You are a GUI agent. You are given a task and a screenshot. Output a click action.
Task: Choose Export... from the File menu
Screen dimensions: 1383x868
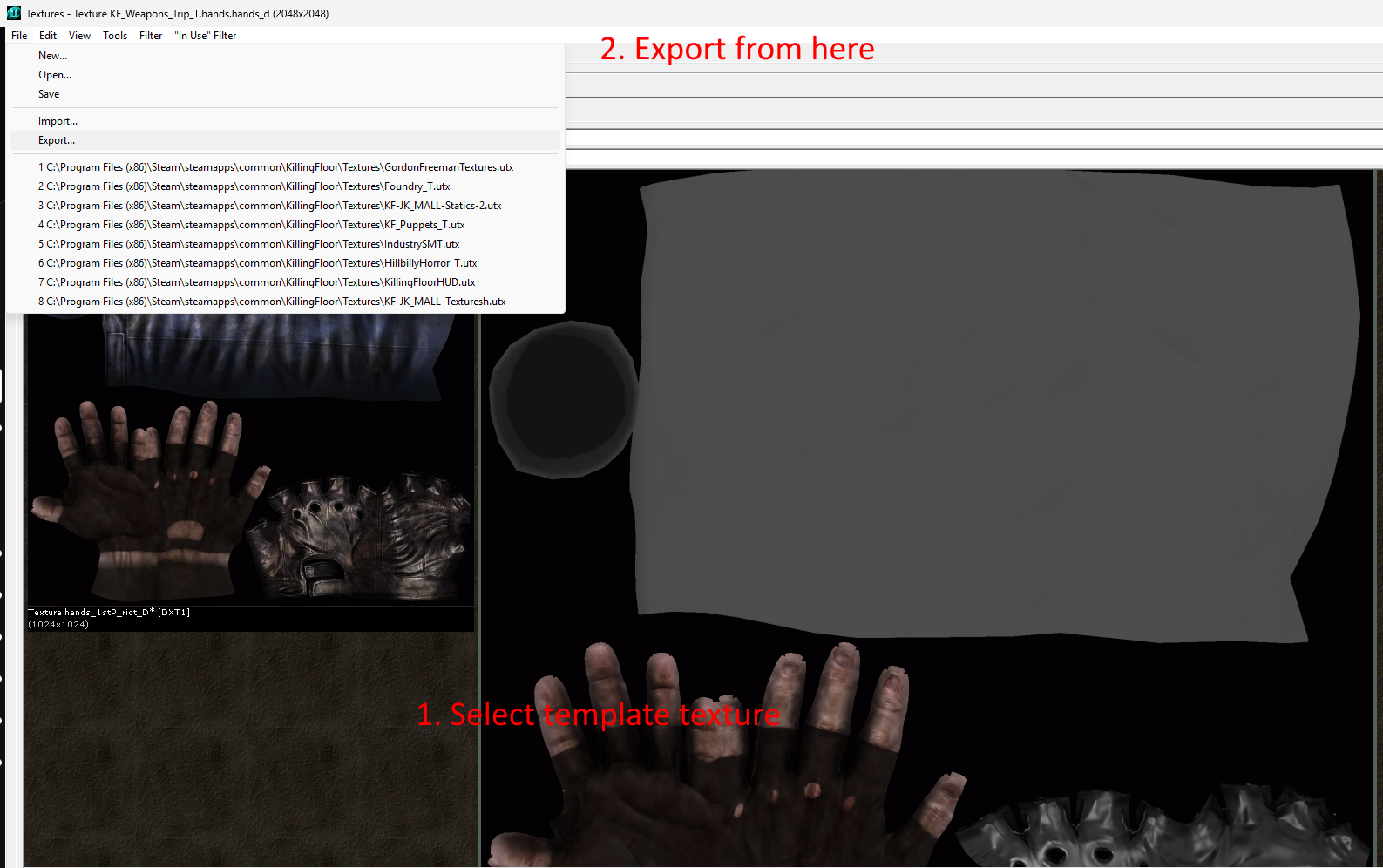click(284, 140)
